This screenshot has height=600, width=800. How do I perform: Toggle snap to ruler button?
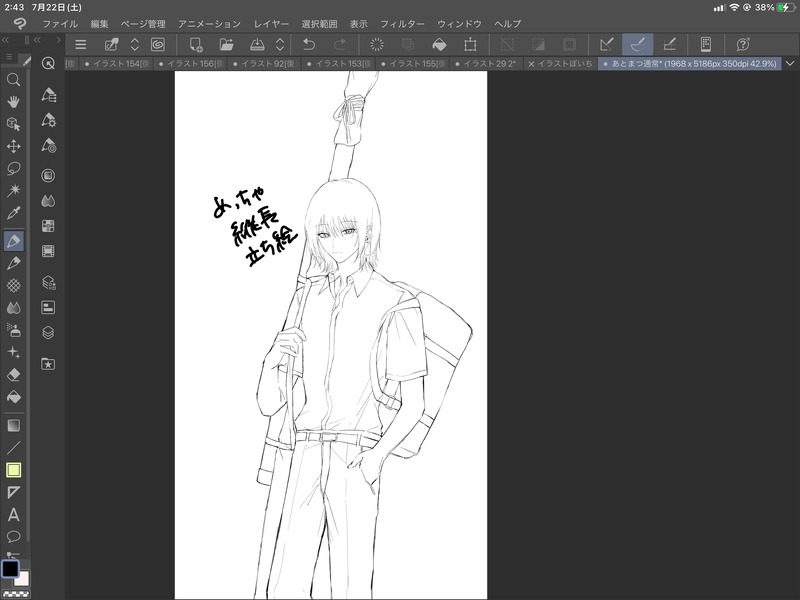tap(605, 44)
